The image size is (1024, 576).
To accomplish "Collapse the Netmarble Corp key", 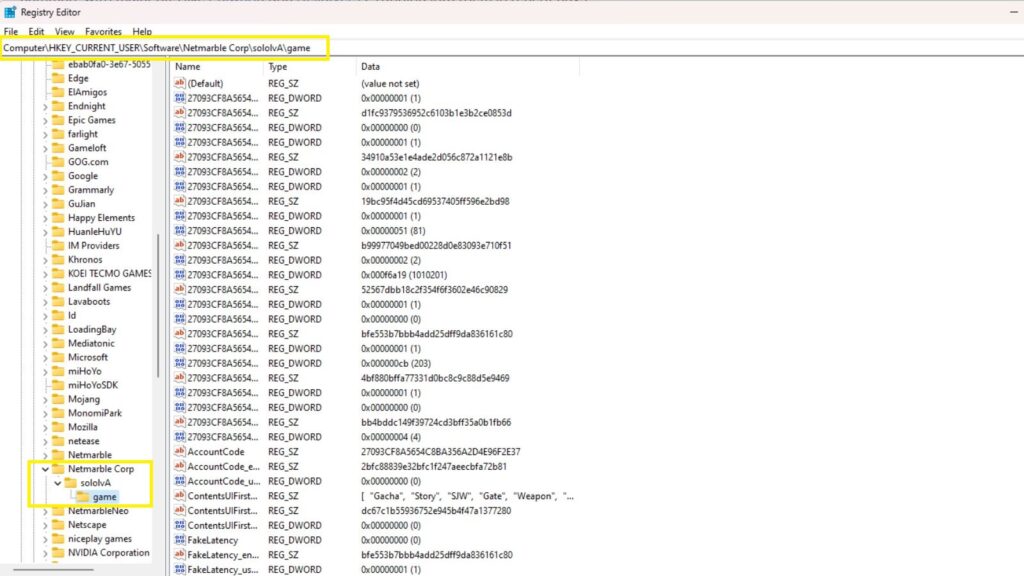I will (x=45, y=469).
